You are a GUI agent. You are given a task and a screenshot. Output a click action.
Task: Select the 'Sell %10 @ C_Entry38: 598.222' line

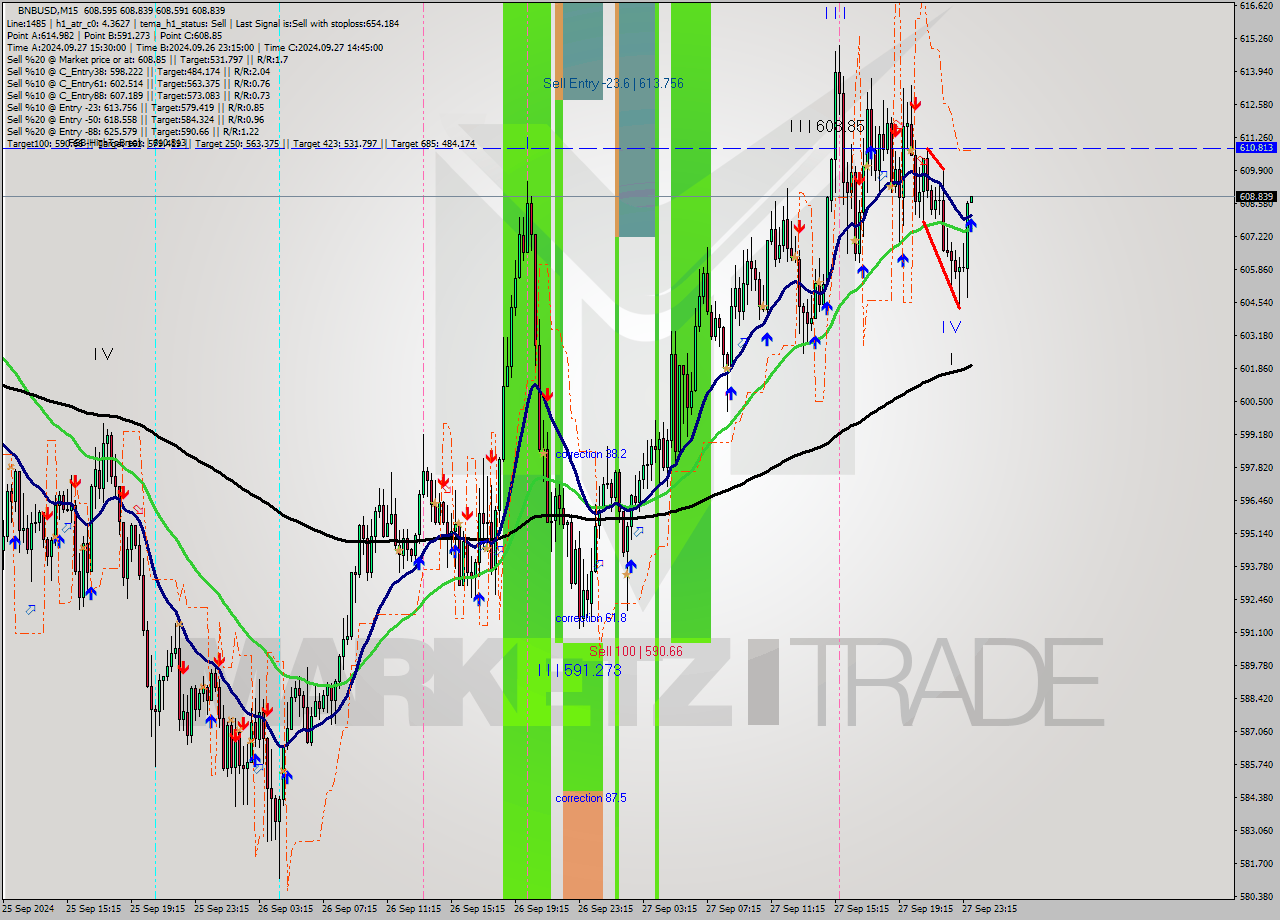(138, 71)
